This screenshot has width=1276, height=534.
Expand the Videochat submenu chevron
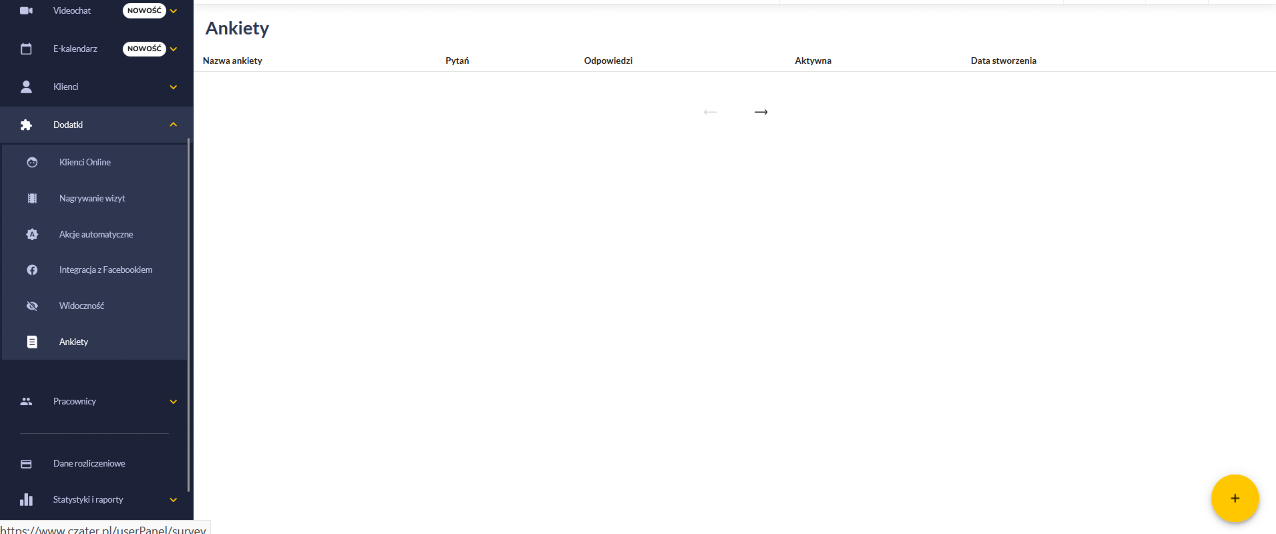173,11
